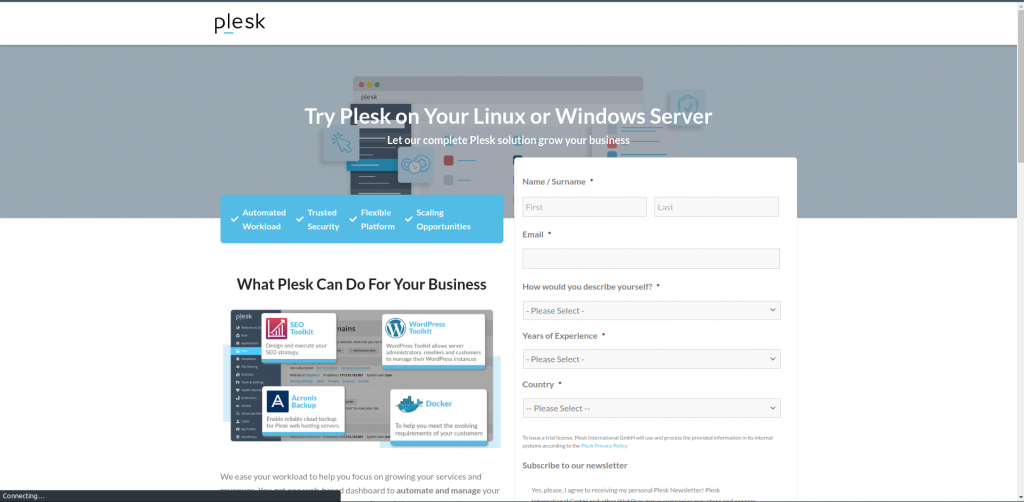The width and height of the screenshot is (1024, 502).
Task: Open the Country selection dropdown
Action: [651, 408]
